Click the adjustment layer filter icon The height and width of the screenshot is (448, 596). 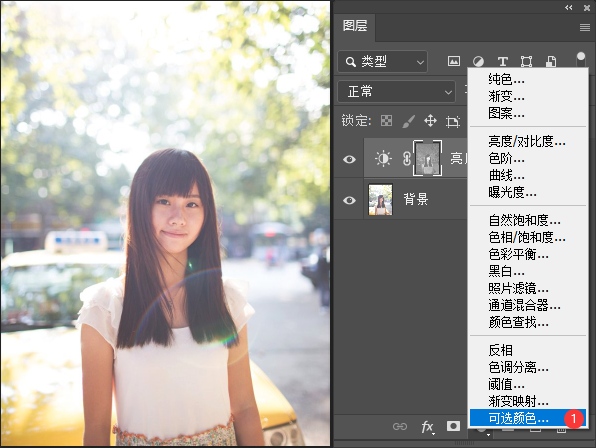478,61
